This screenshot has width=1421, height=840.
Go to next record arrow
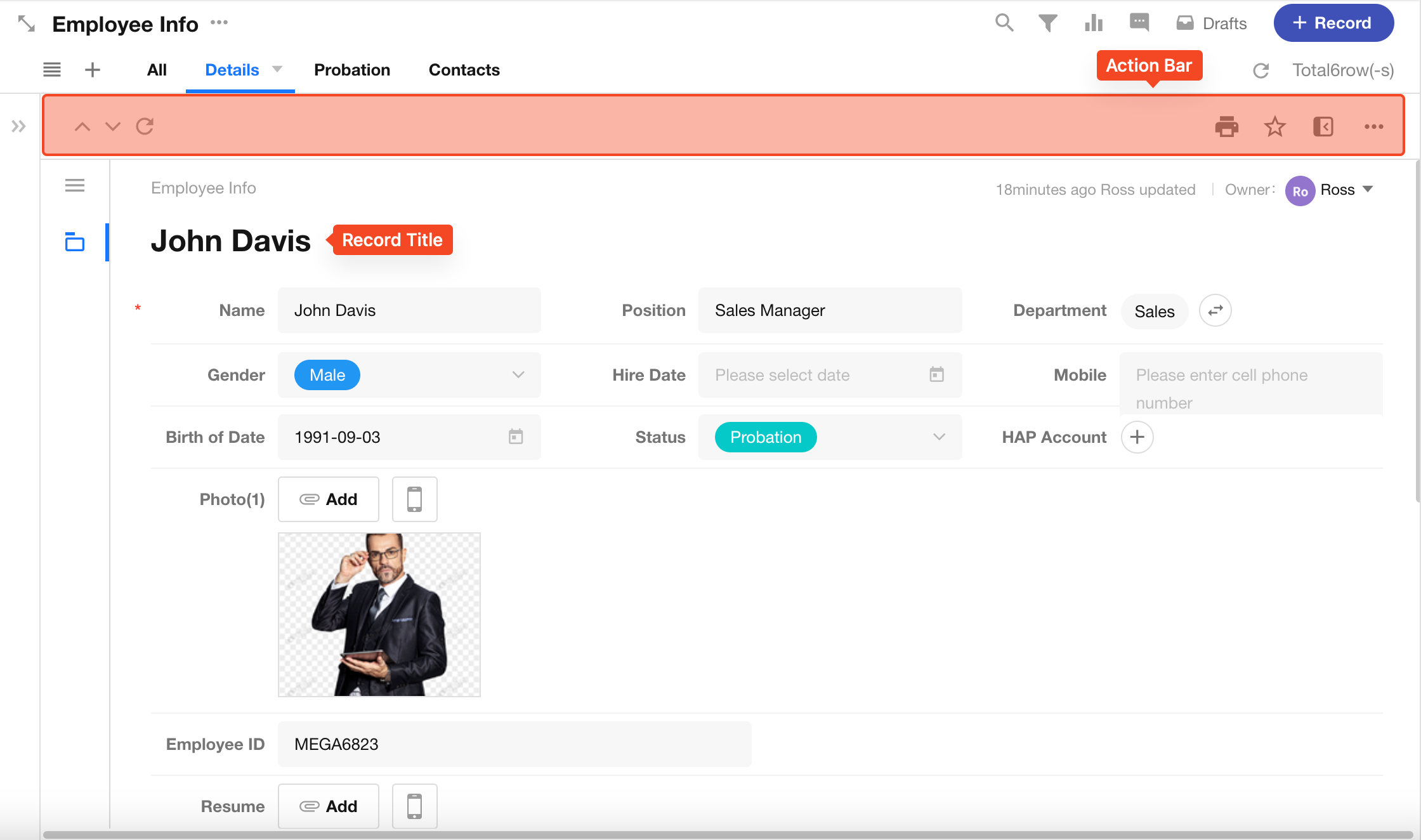coord(113,126)
